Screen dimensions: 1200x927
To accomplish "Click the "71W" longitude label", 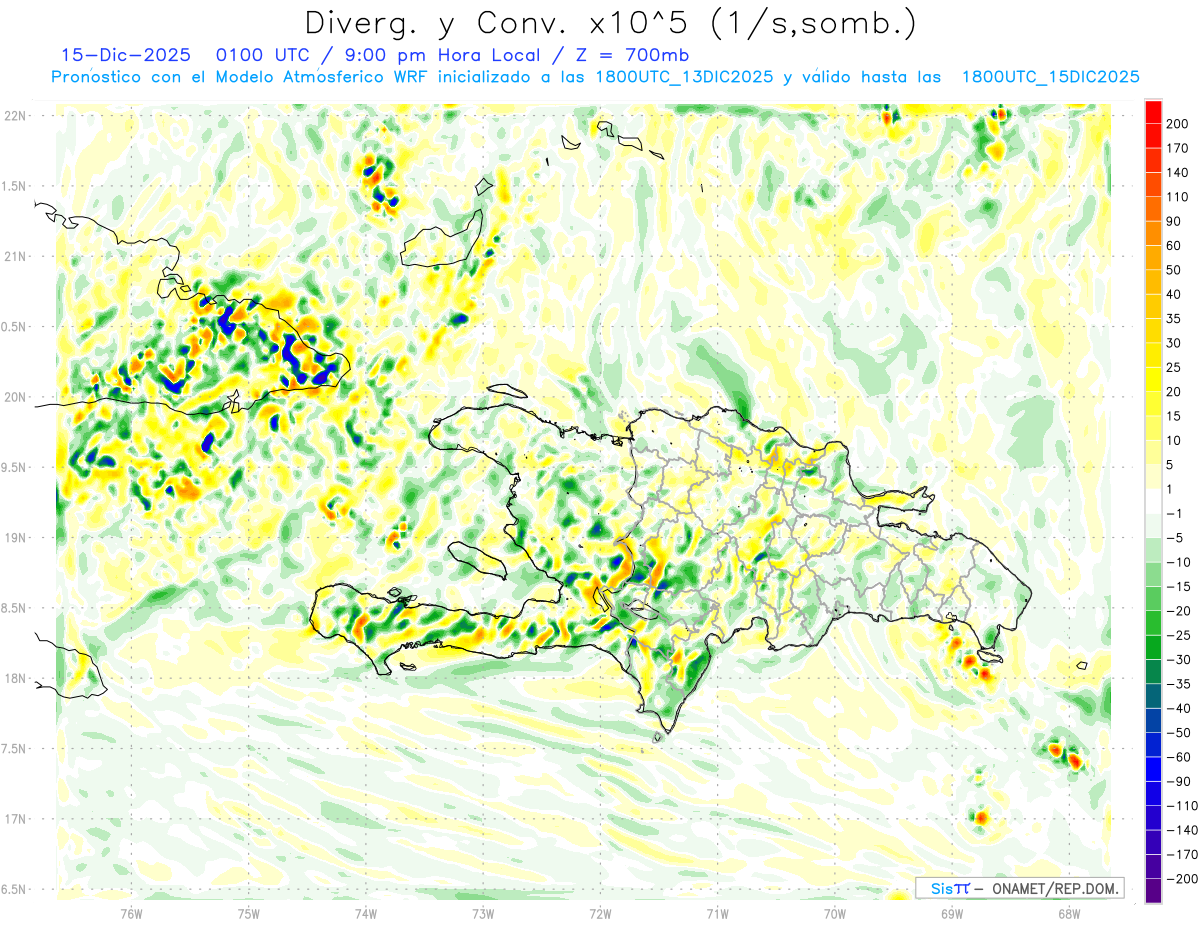I will point(717,913).
